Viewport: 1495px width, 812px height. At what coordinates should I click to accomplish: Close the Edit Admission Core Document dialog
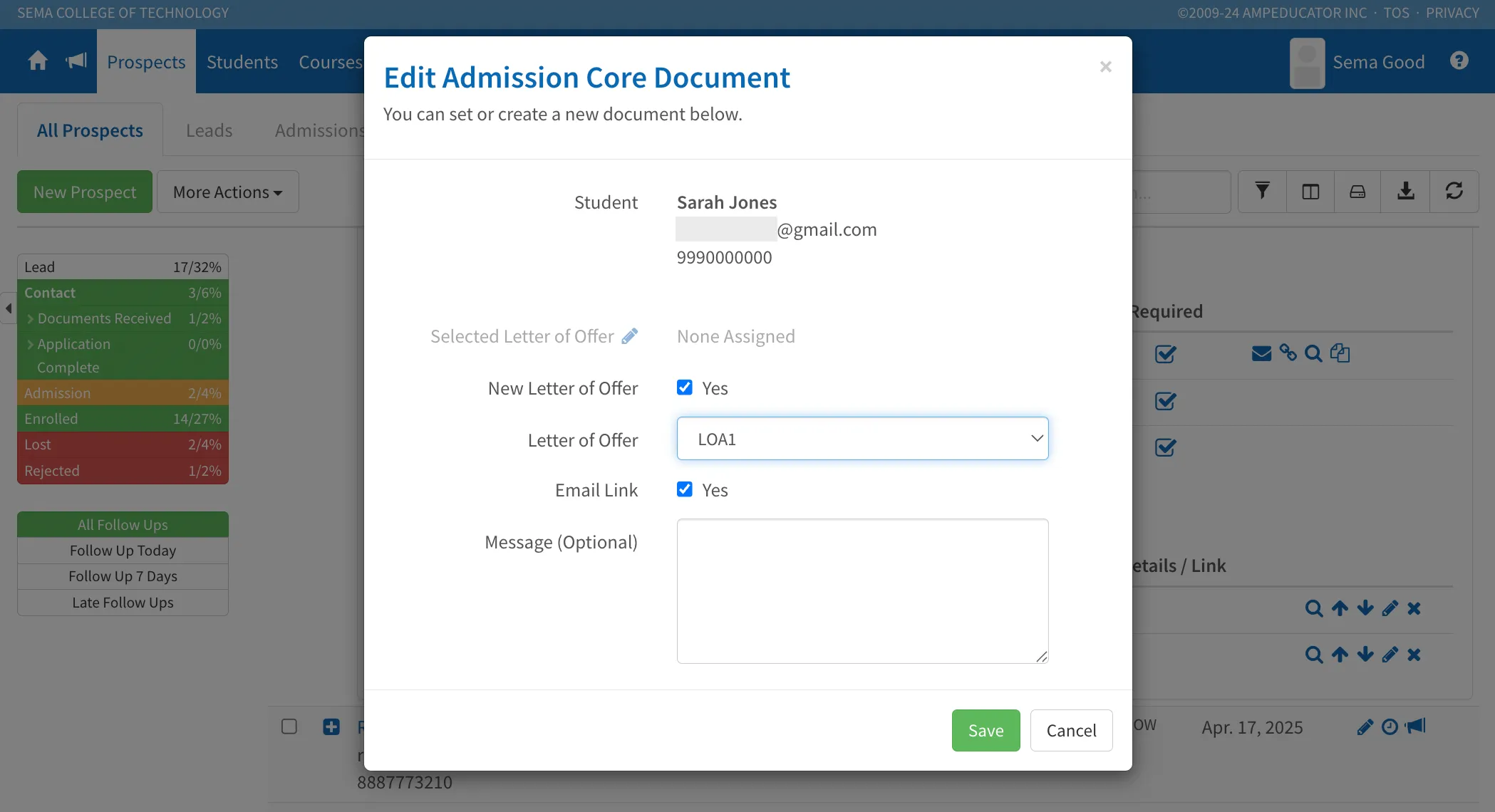pyautogui.click(x=1105, y=66)
